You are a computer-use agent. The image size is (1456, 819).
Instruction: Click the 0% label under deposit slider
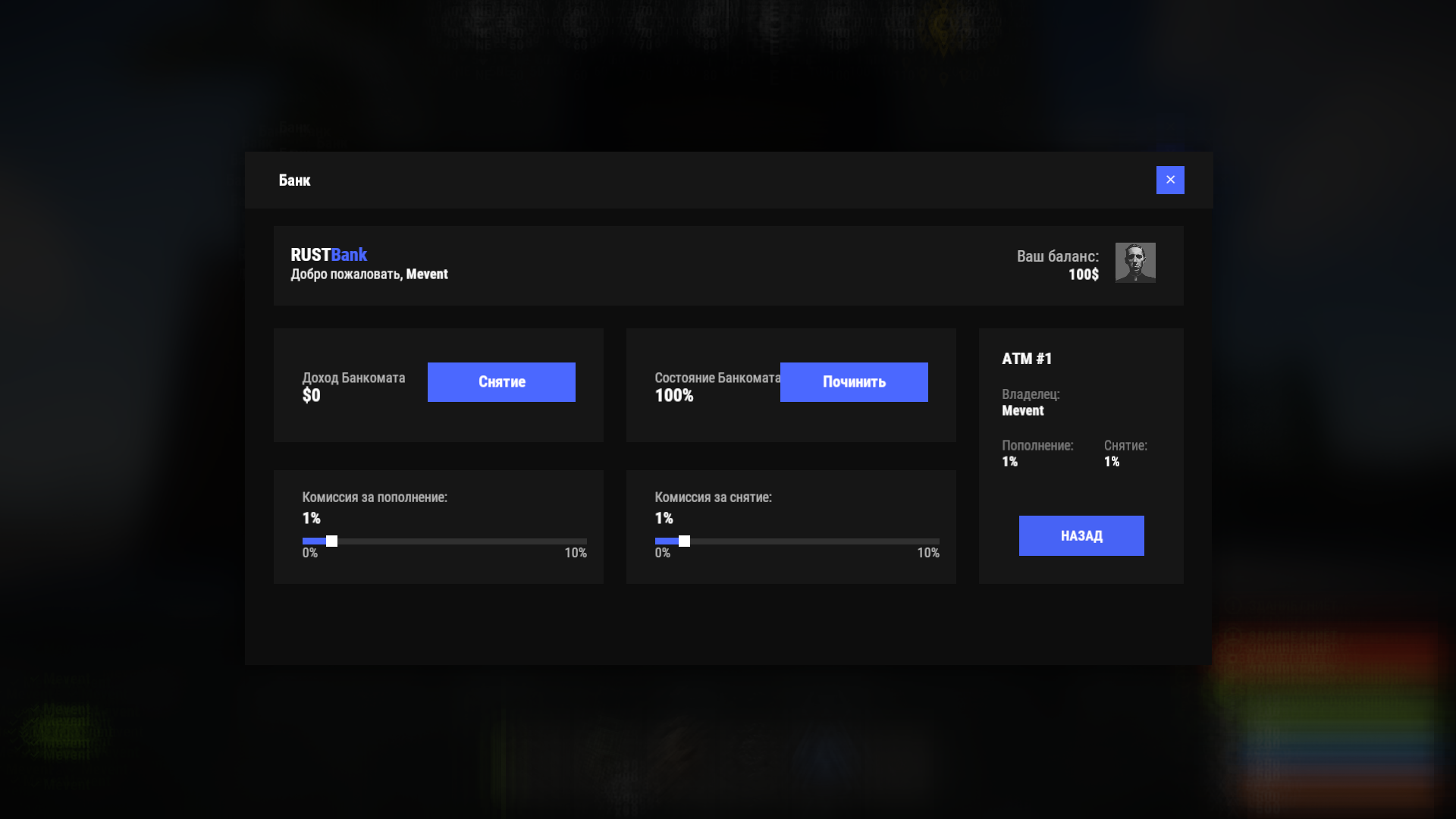point(309,553)
